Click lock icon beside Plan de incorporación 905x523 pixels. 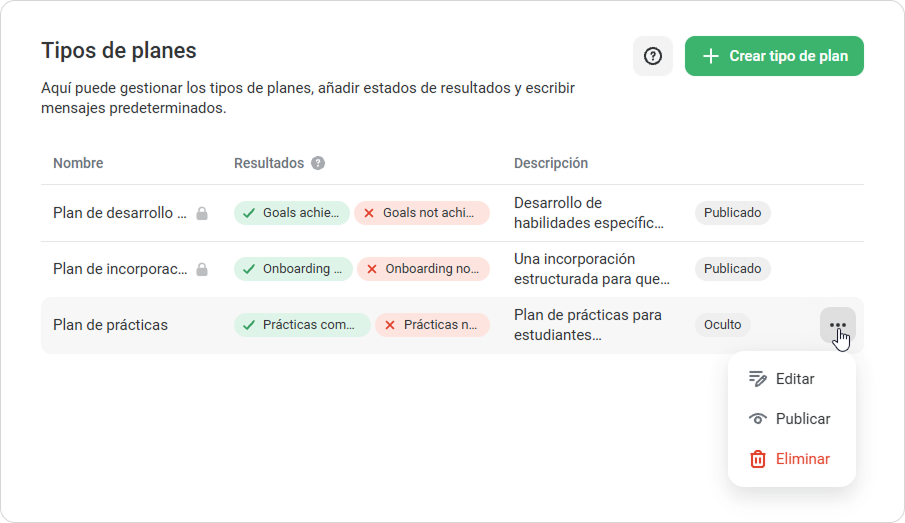tap(202, 270)
